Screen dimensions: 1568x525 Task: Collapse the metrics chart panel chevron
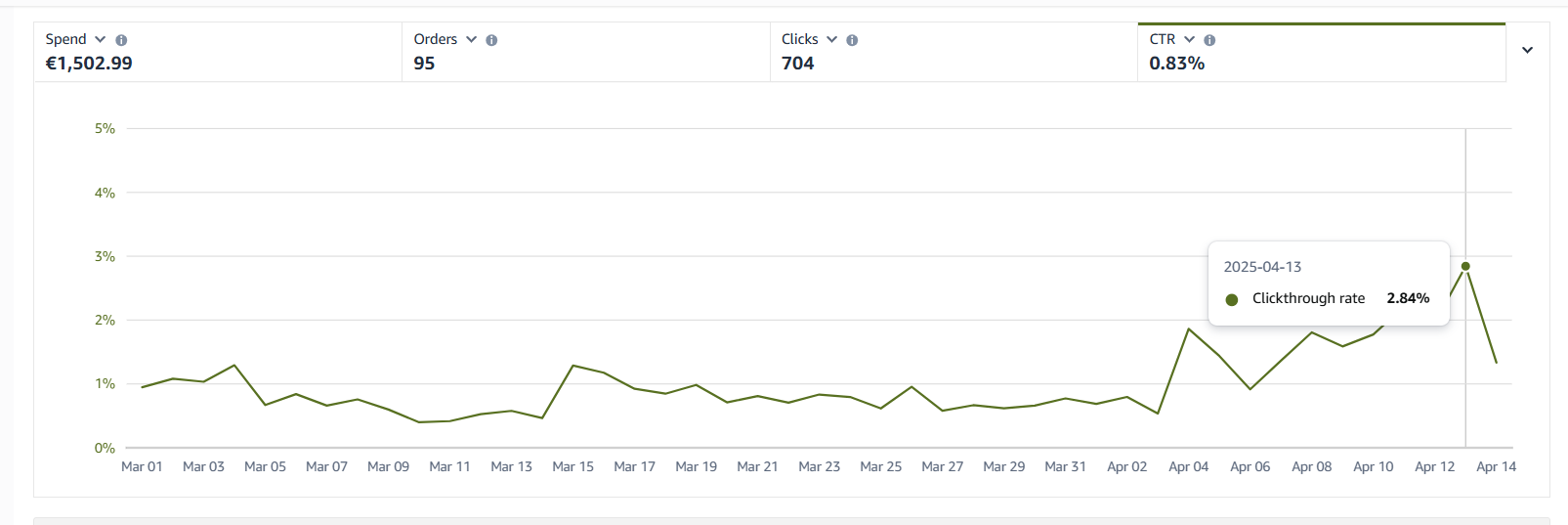(1527, 50)
